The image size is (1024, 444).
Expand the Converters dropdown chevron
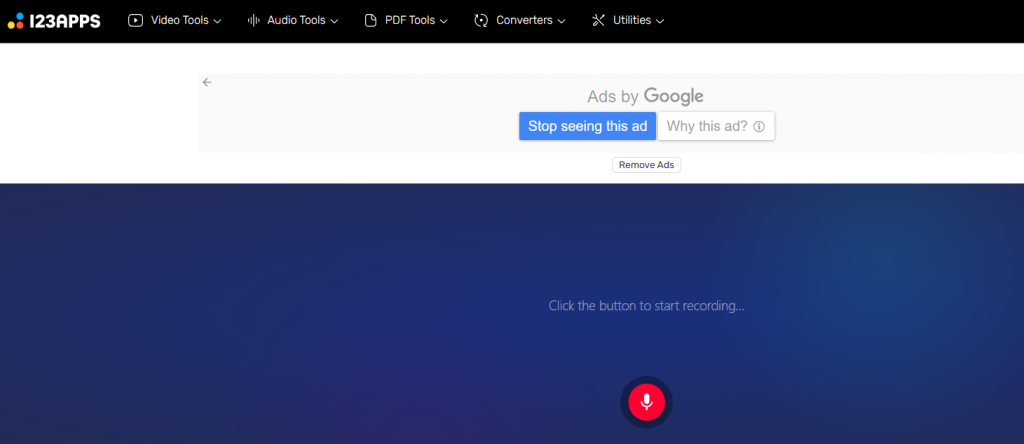point(561,21)
